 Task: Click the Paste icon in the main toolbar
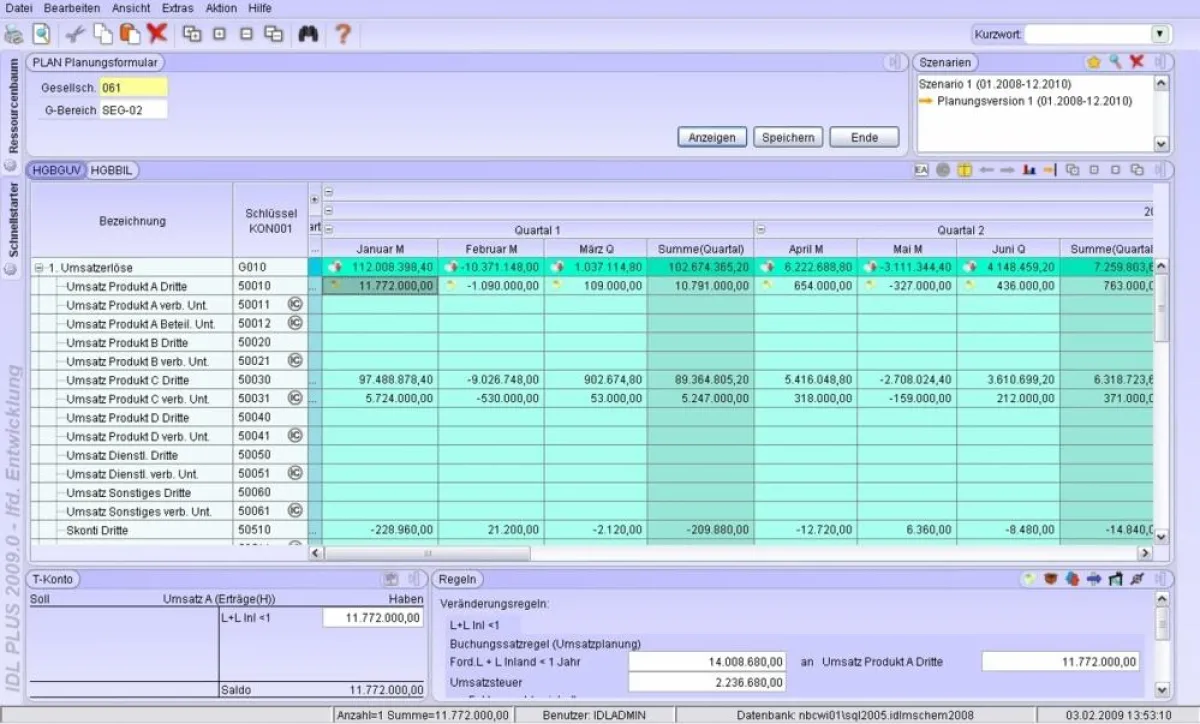tap(131, 33)
